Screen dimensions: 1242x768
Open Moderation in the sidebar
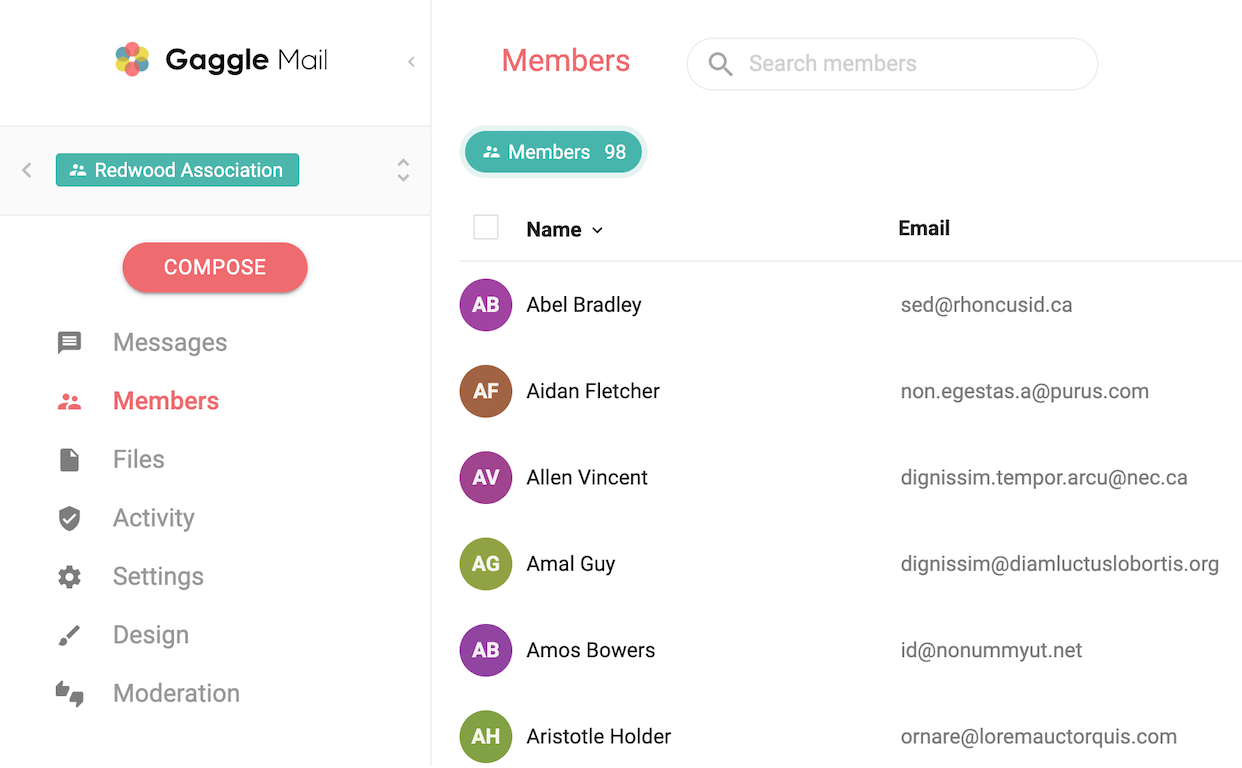(x=176, y=694)
